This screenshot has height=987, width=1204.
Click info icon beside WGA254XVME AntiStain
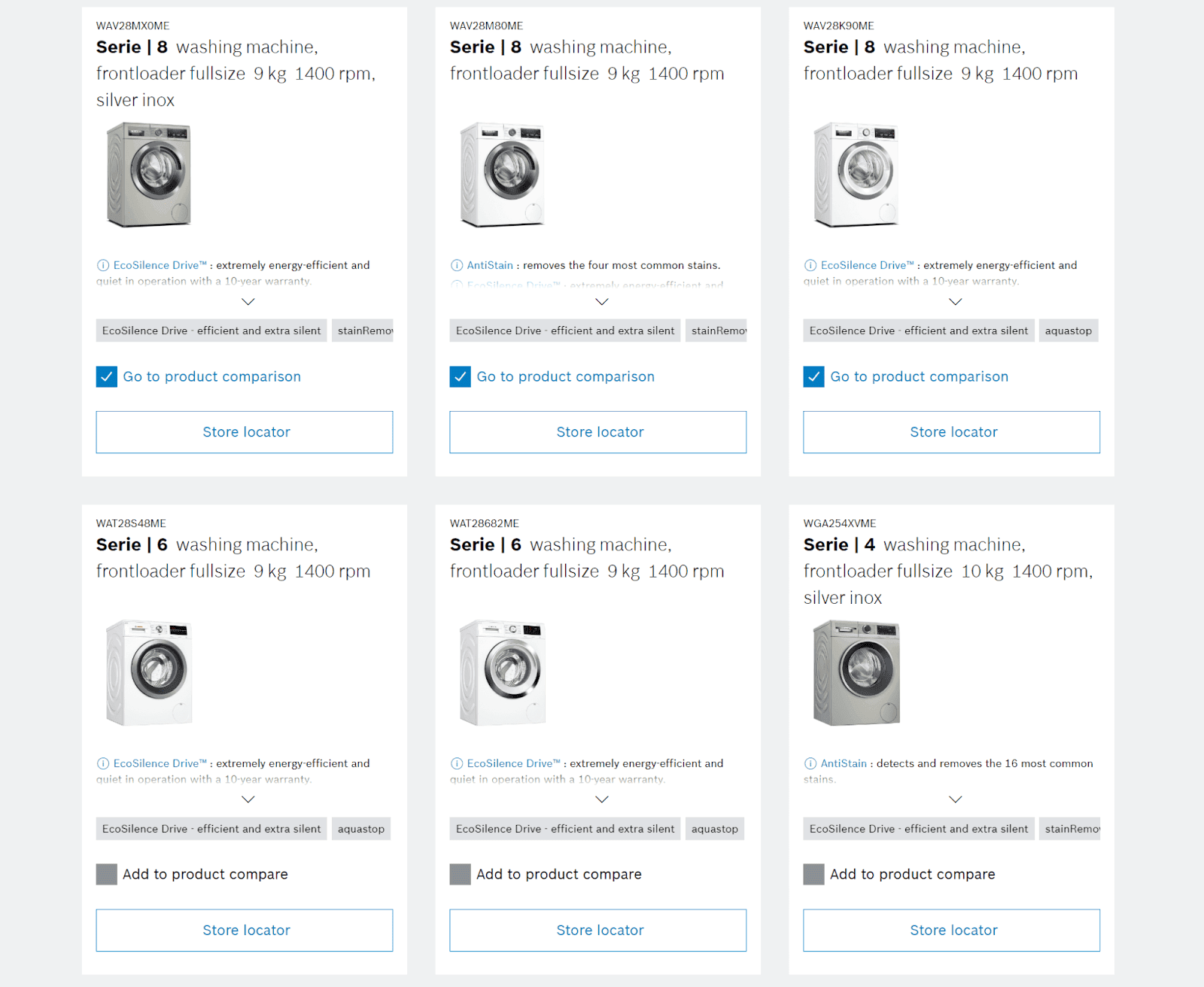(810, 763)
